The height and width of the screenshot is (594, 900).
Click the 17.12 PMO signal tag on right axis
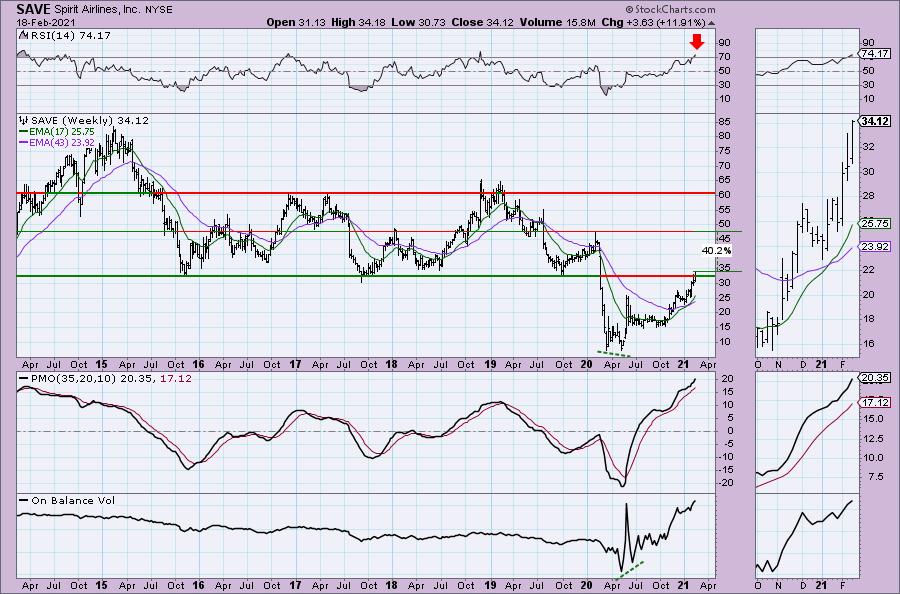[x=876, y=402]
